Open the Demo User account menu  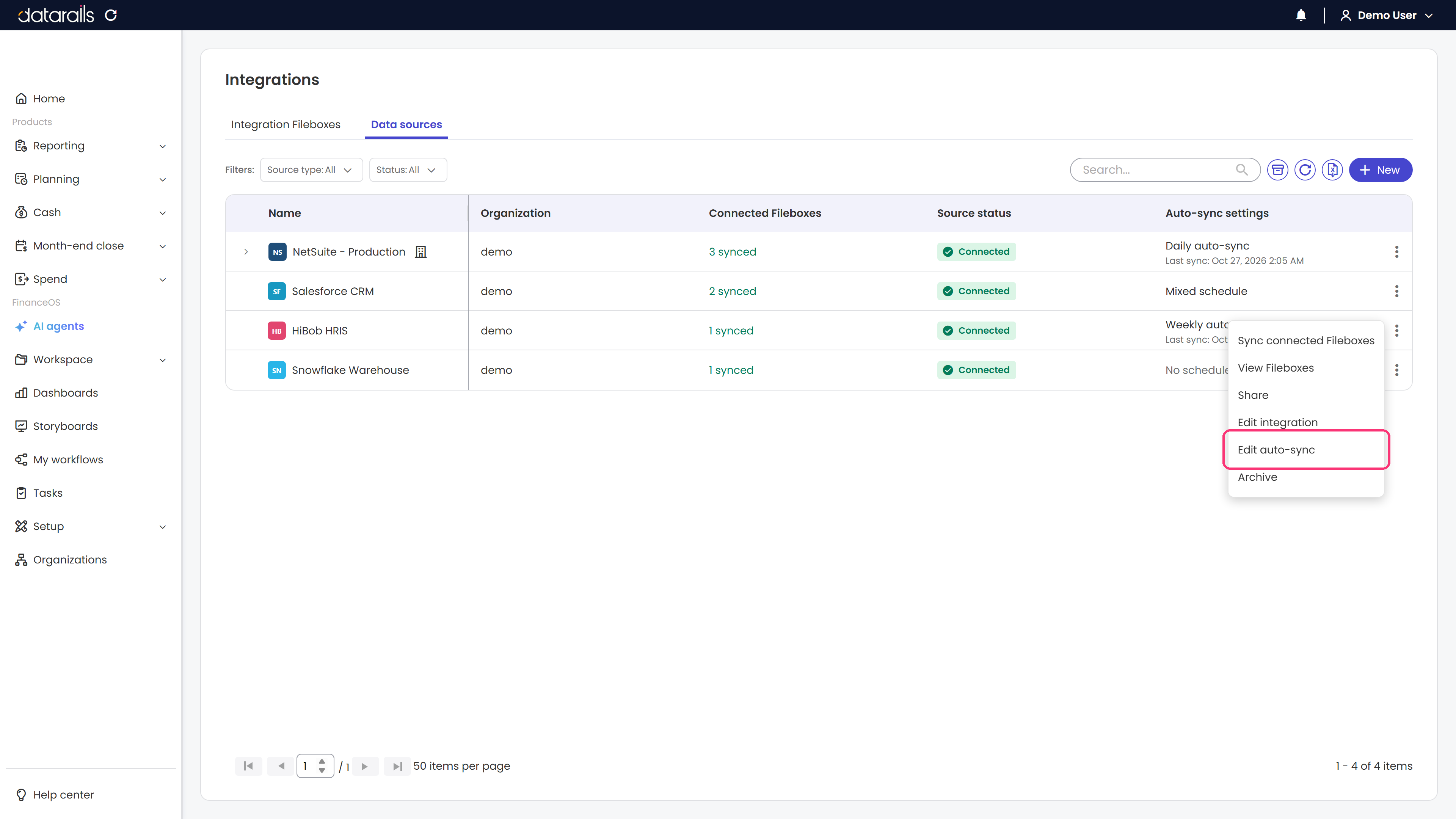point(1387,15)
